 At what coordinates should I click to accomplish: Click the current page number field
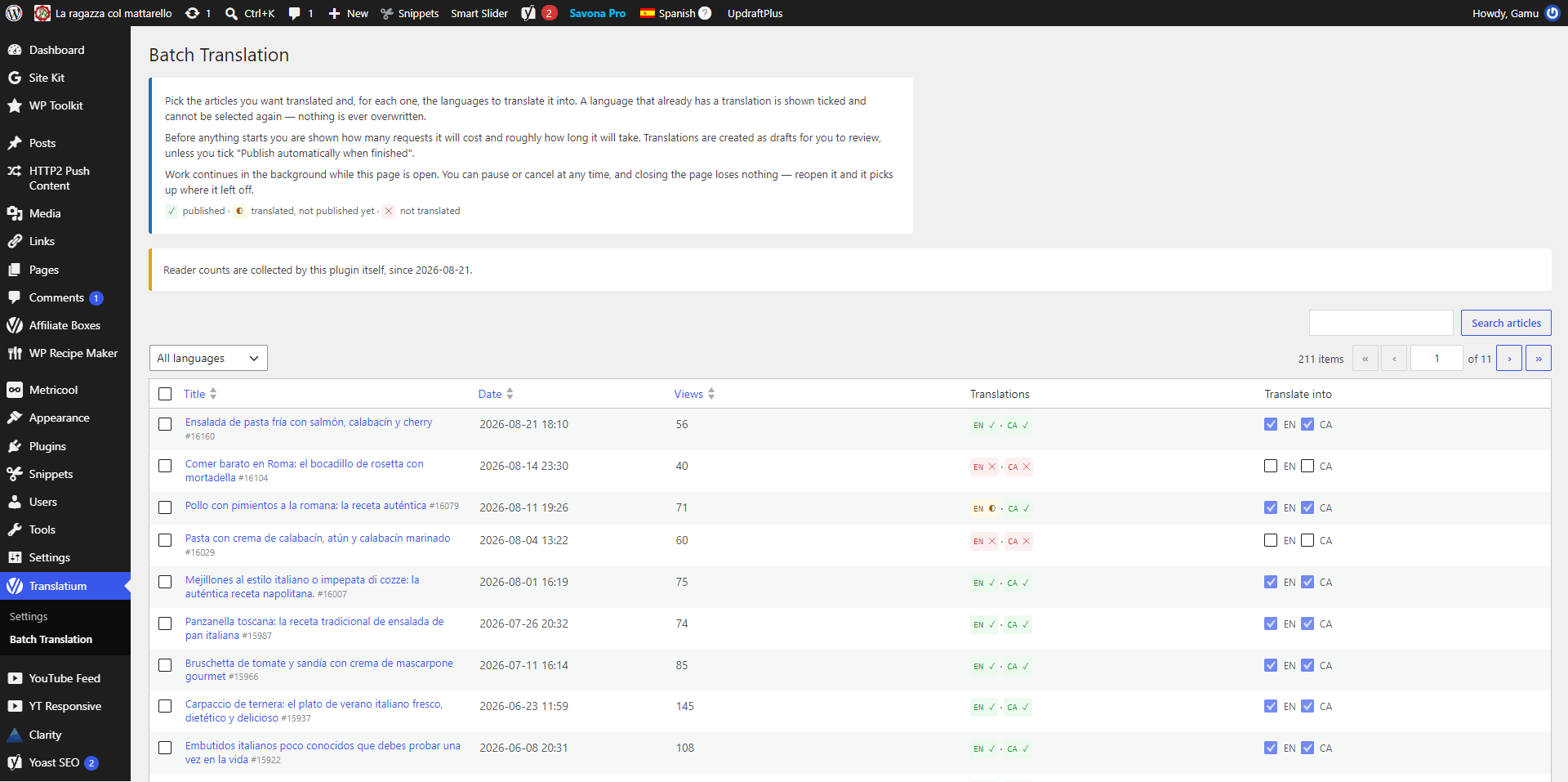(x=1437, y=358)
